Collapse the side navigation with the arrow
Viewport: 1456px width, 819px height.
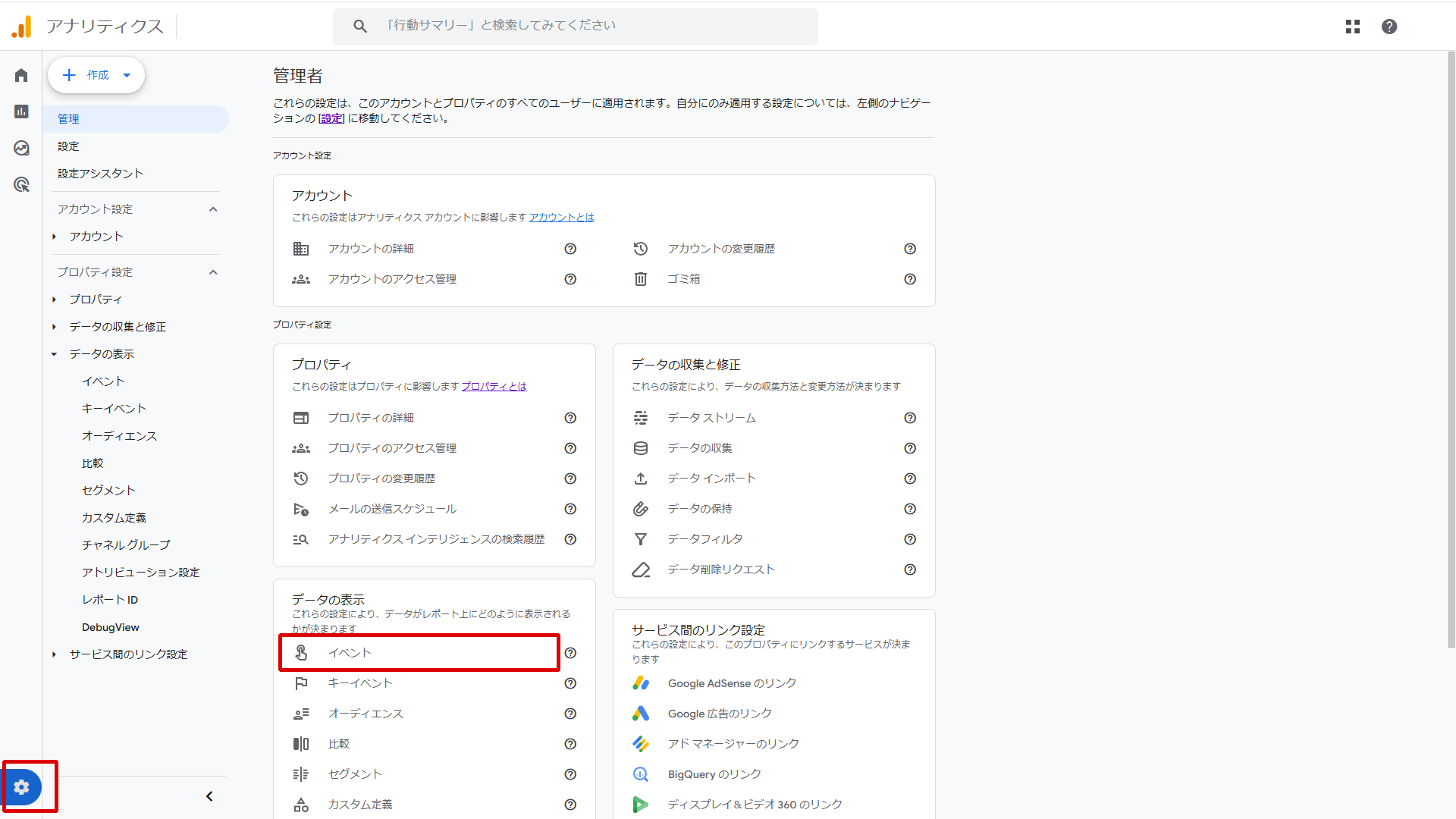(209, 796)
